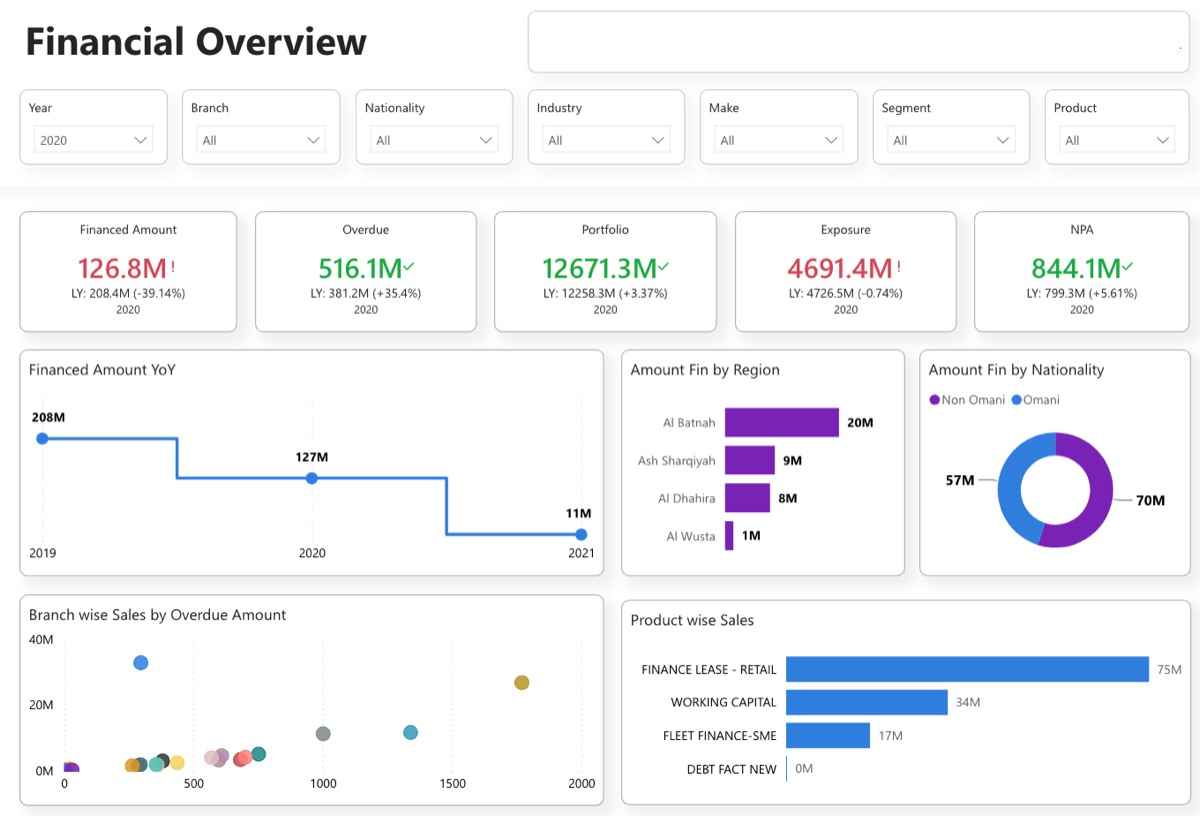Screen dimensions: 1200x816
Task: Click the purple scatter dot near zero
Action: coord(70,769)
